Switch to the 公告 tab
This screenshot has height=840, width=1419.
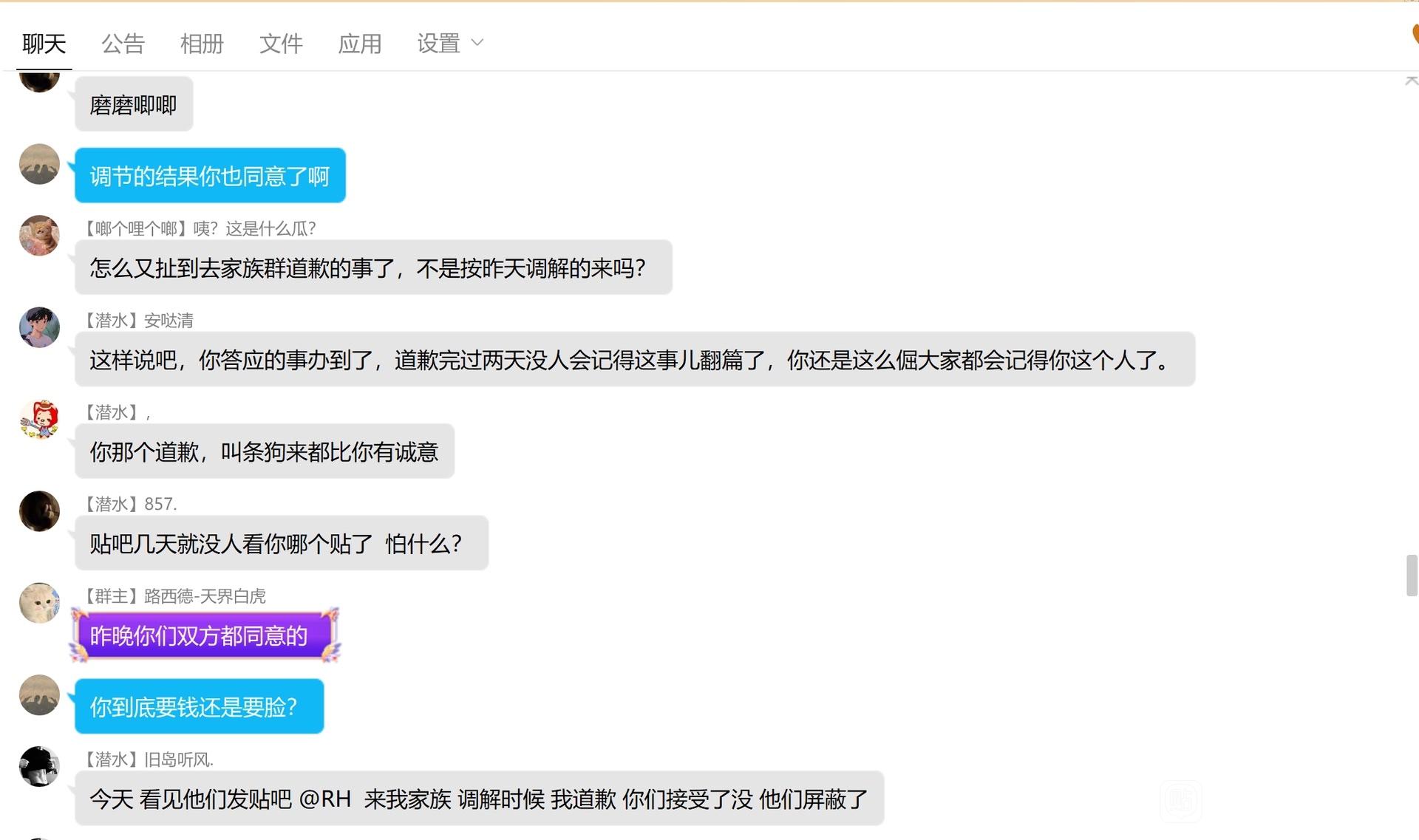click(123, 44)
